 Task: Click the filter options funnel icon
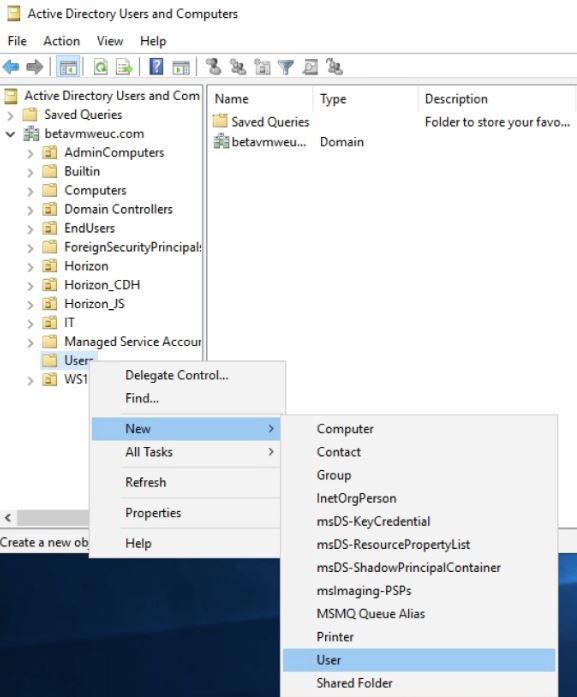[286, 67]
